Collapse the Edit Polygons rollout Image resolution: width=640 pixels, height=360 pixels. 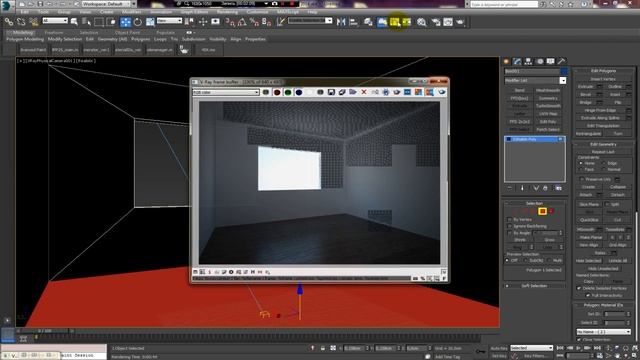(603, 71)
